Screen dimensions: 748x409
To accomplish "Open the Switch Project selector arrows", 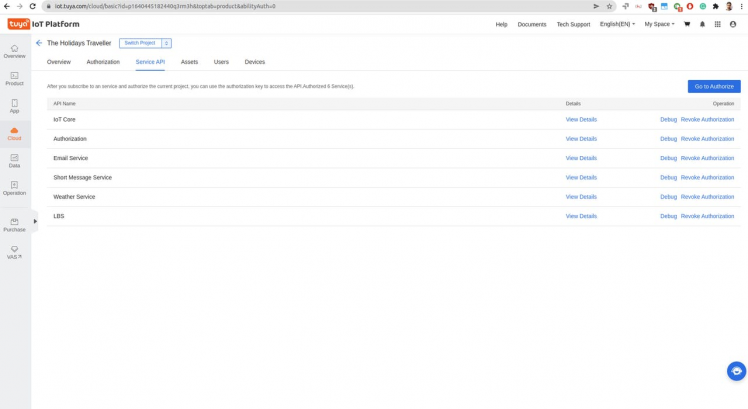I will pyautogui.click(x=166, y=43).
